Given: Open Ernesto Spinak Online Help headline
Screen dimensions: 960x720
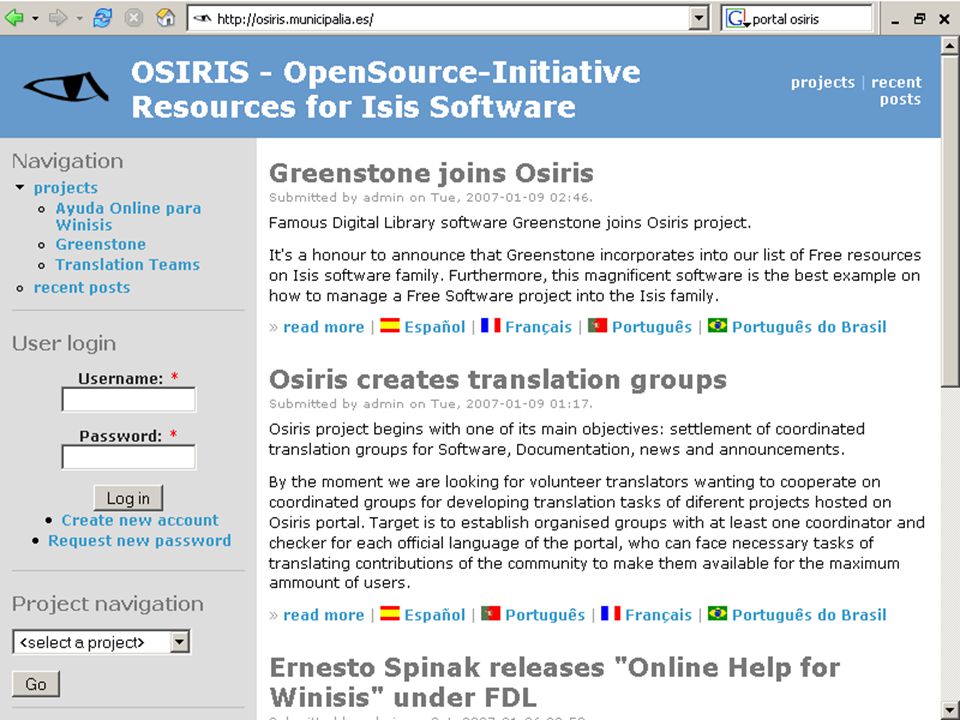Looking at the screenshot, I should pos(555,682).
